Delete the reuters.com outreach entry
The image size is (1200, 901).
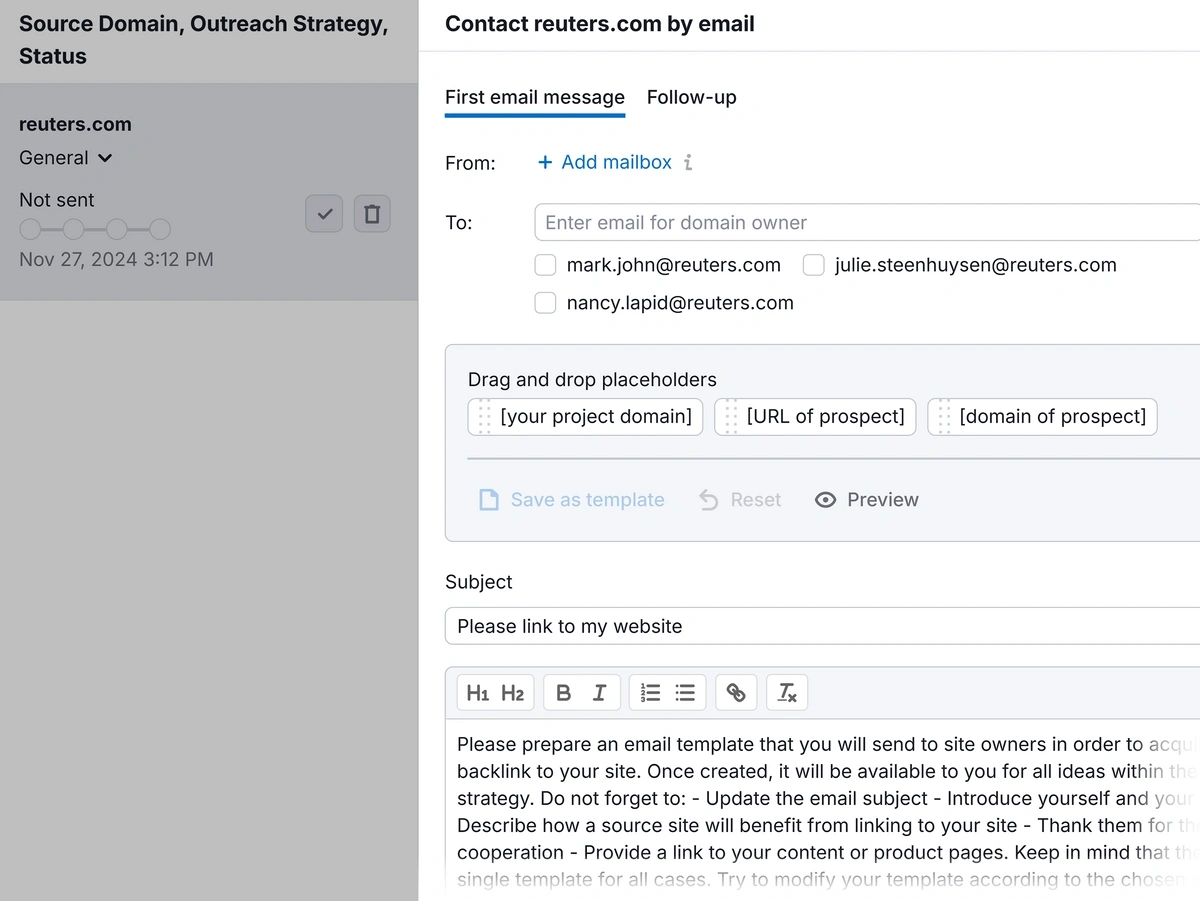tap(372, 213)
